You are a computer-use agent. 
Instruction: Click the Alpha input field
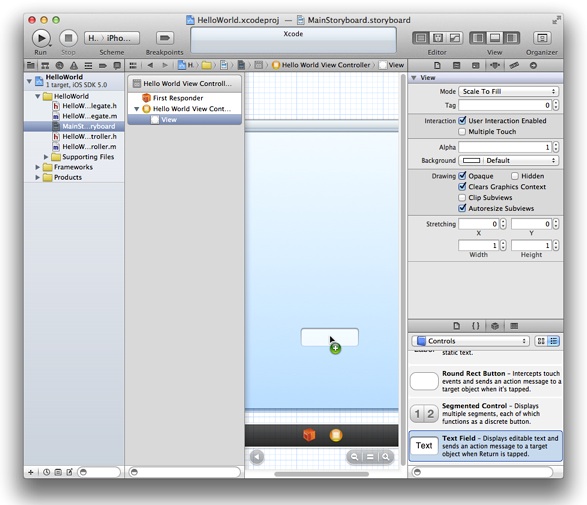[x=505, y=147]
